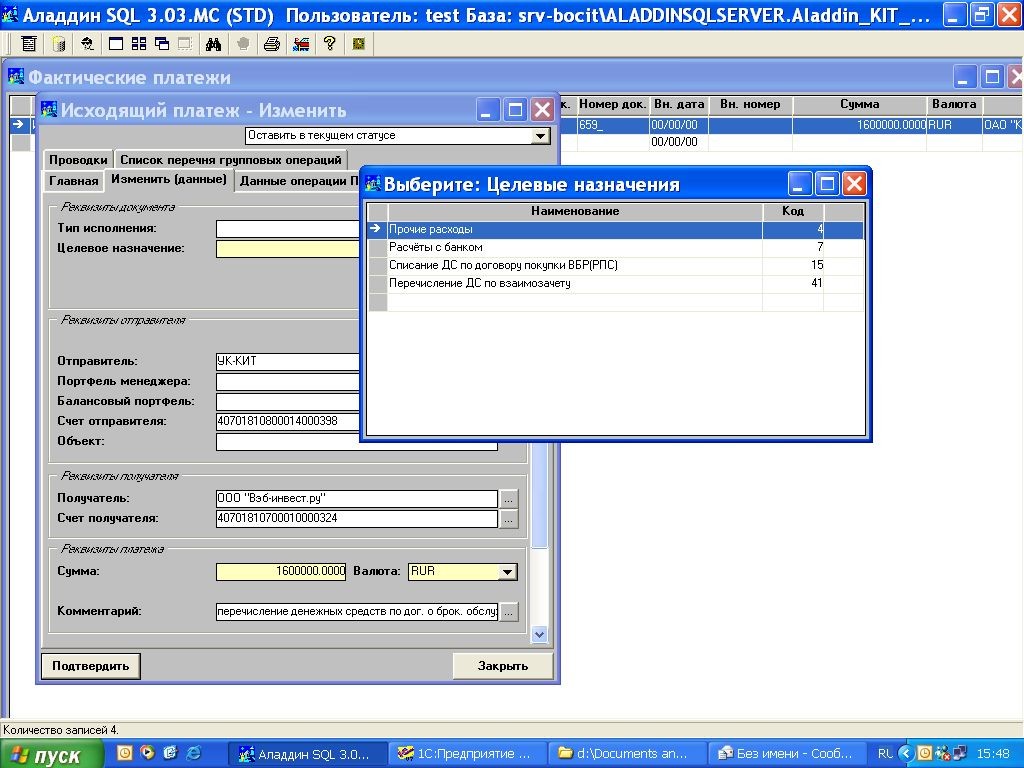Screen dimensions: 1024x768
Task: Click the third quick launch icon
Action: coord(171,753)
